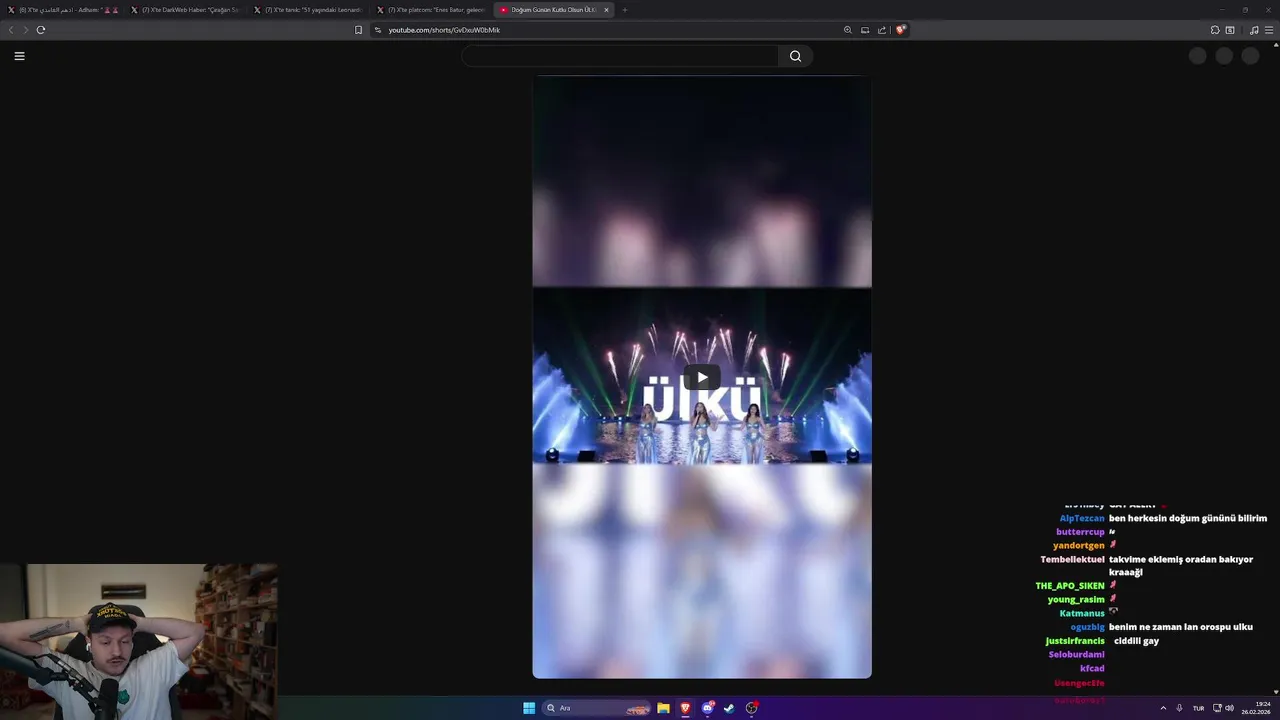Open the Windows Start menu
Viewport: 1280px width, 720px height.
(x=529, y=708)
